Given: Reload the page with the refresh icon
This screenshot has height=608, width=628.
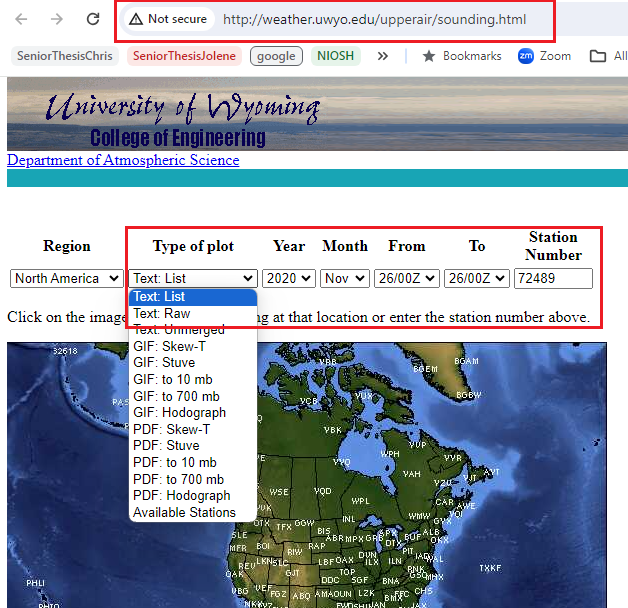Looking at the screenshot, I should [x=92, y=19].
